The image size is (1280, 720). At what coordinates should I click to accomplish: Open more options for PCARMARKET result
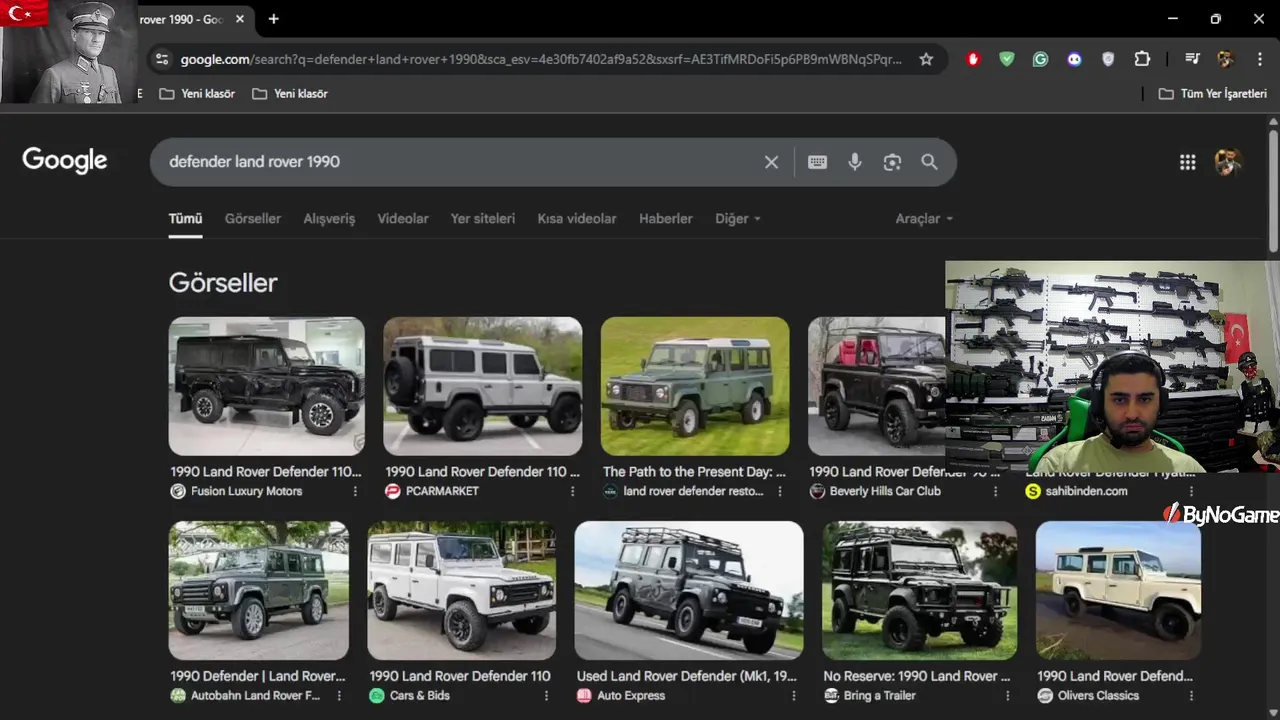pos(572,491)
